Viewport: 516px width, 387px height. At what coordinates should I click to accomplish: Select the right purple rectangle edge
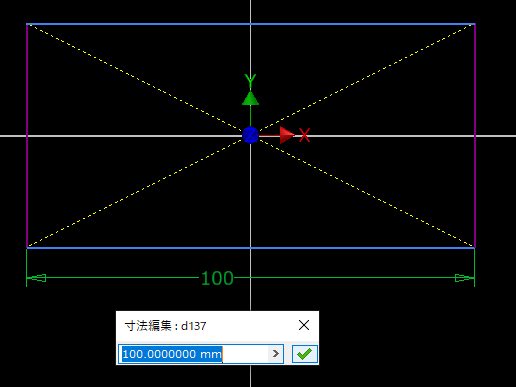(475, 136)
